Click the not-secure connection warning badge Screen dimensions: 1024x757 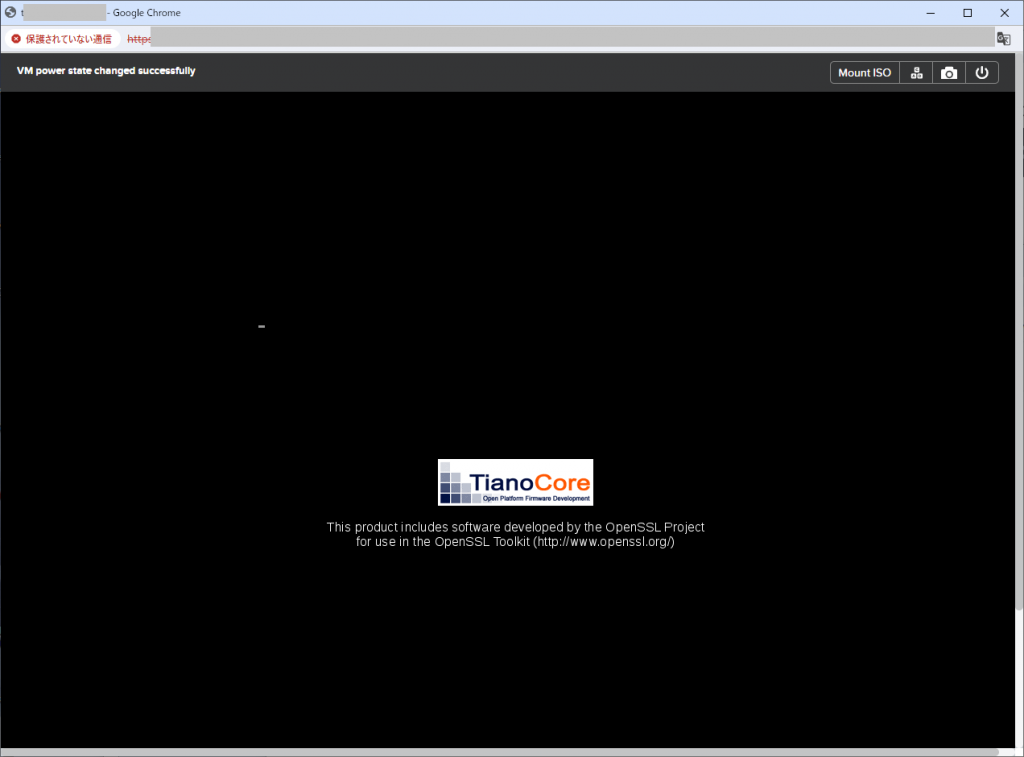[62, 39]
